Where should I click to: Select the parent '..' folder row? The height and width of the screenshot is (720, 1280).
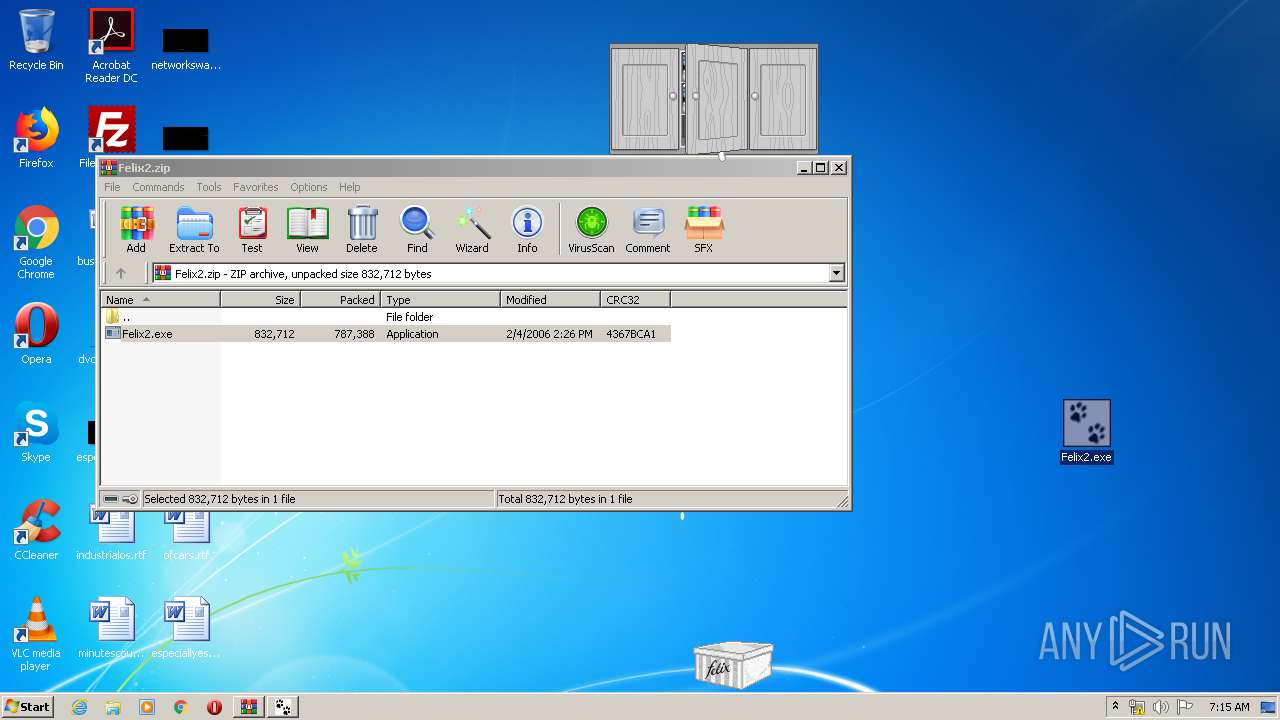pos(386,317)
